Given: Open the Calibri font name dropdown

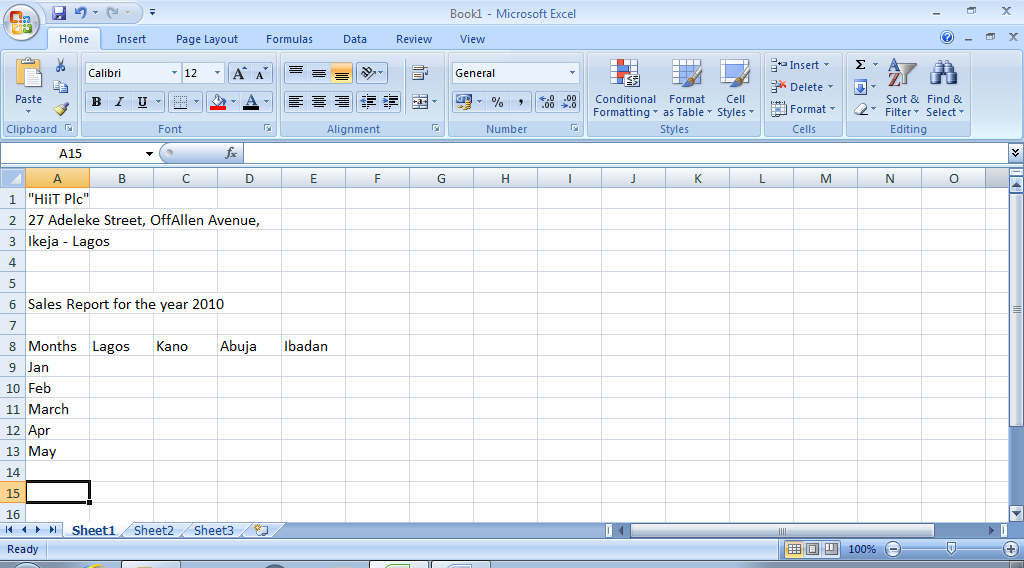Looking at the screenshot, I should click(174, 73).
